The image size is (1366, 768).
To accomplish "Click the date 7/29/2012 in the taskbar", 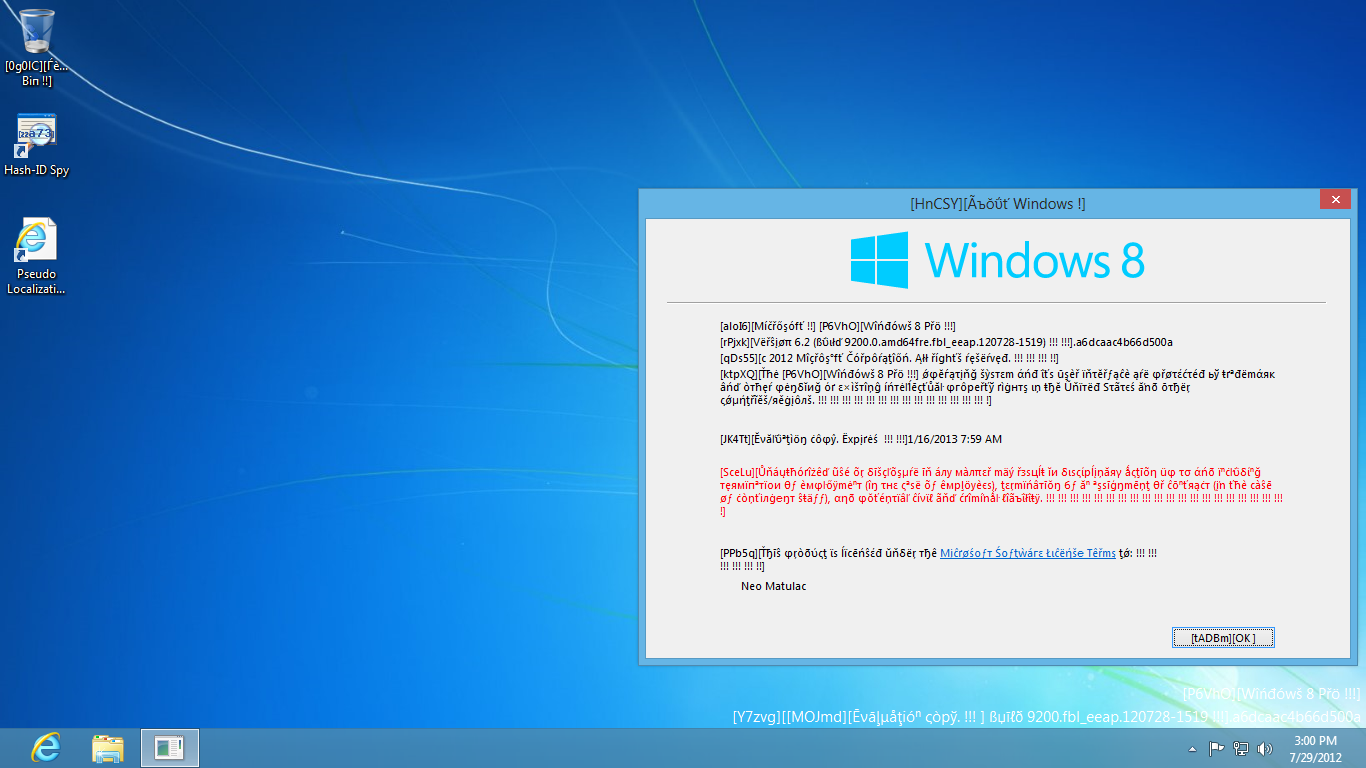I will pyautogui.click(x=1315, y=757).
